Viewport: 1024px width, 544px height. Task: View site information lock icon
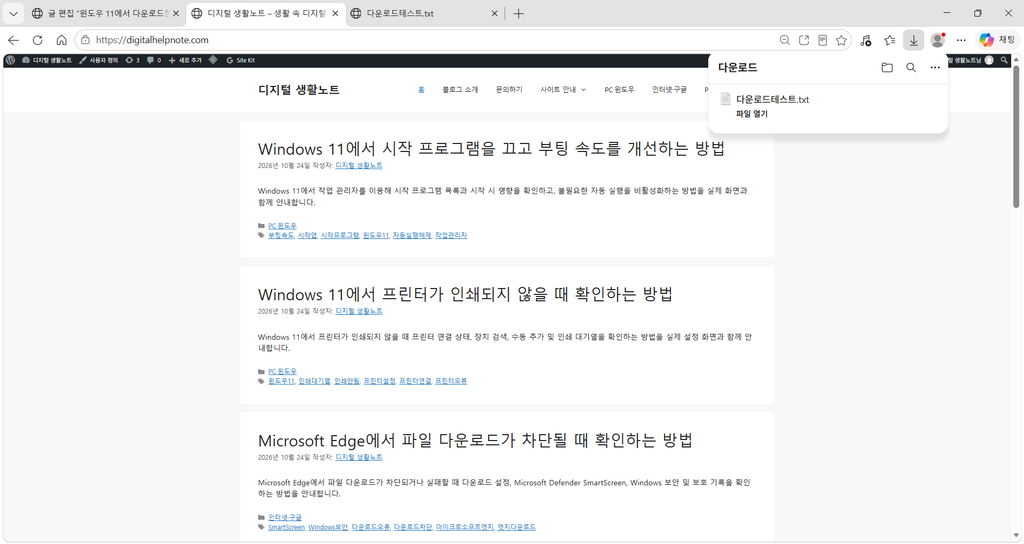point(86,40)
